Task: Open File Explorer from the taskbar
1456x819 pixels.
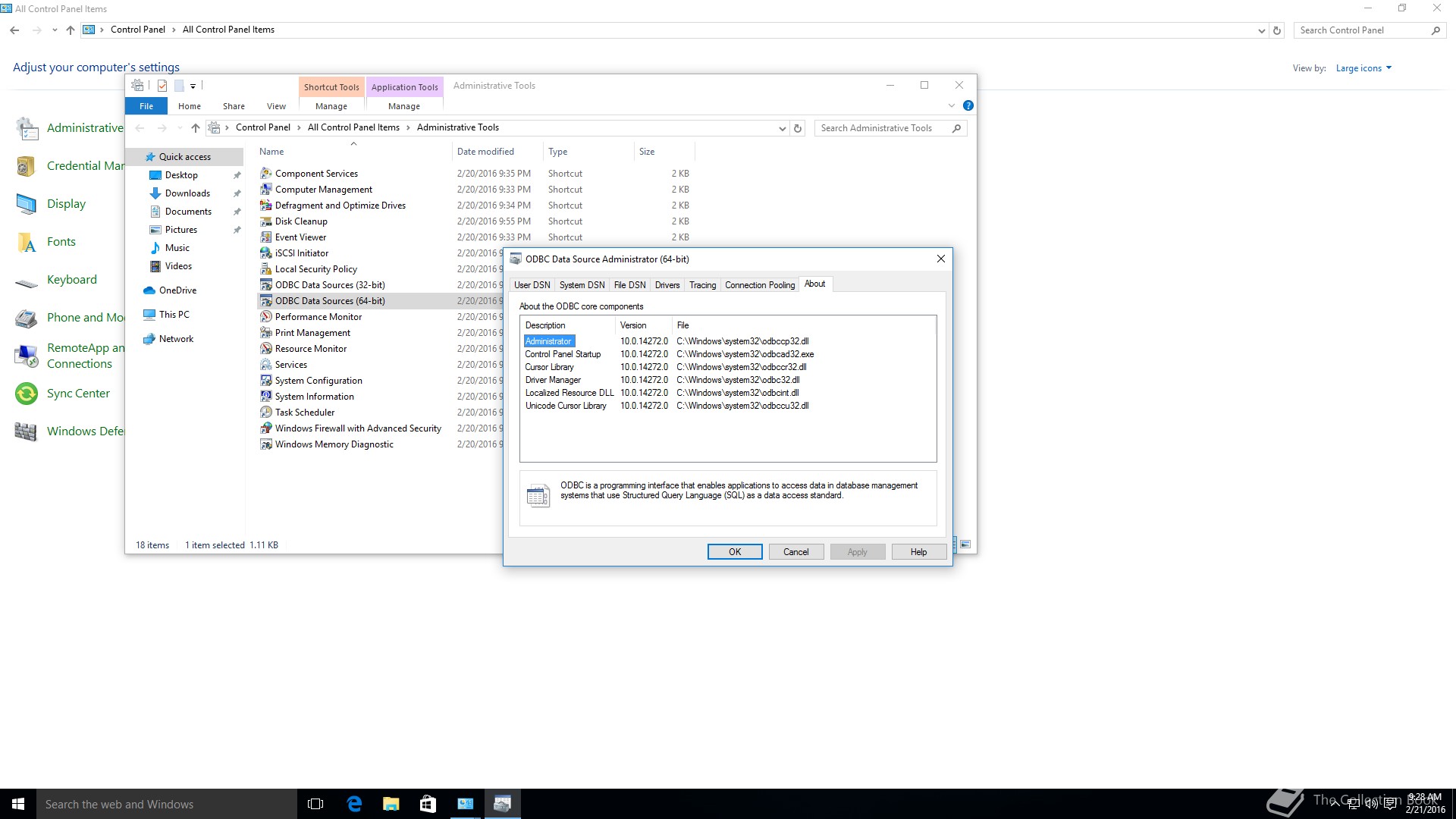Action: point(391,804)
